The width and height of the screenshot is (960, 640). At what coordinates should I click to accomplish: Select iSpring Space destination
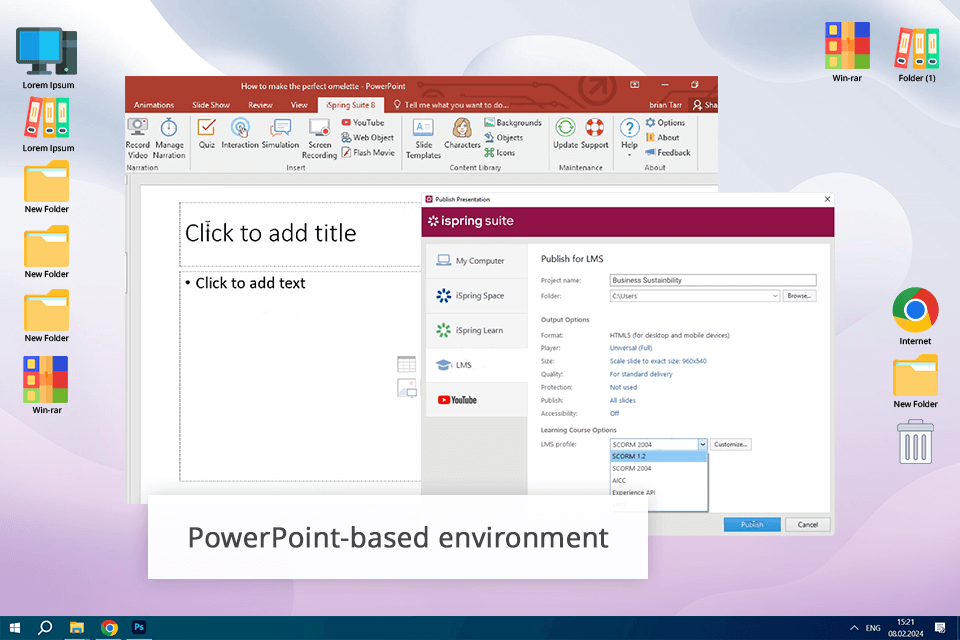coord(476,296)
